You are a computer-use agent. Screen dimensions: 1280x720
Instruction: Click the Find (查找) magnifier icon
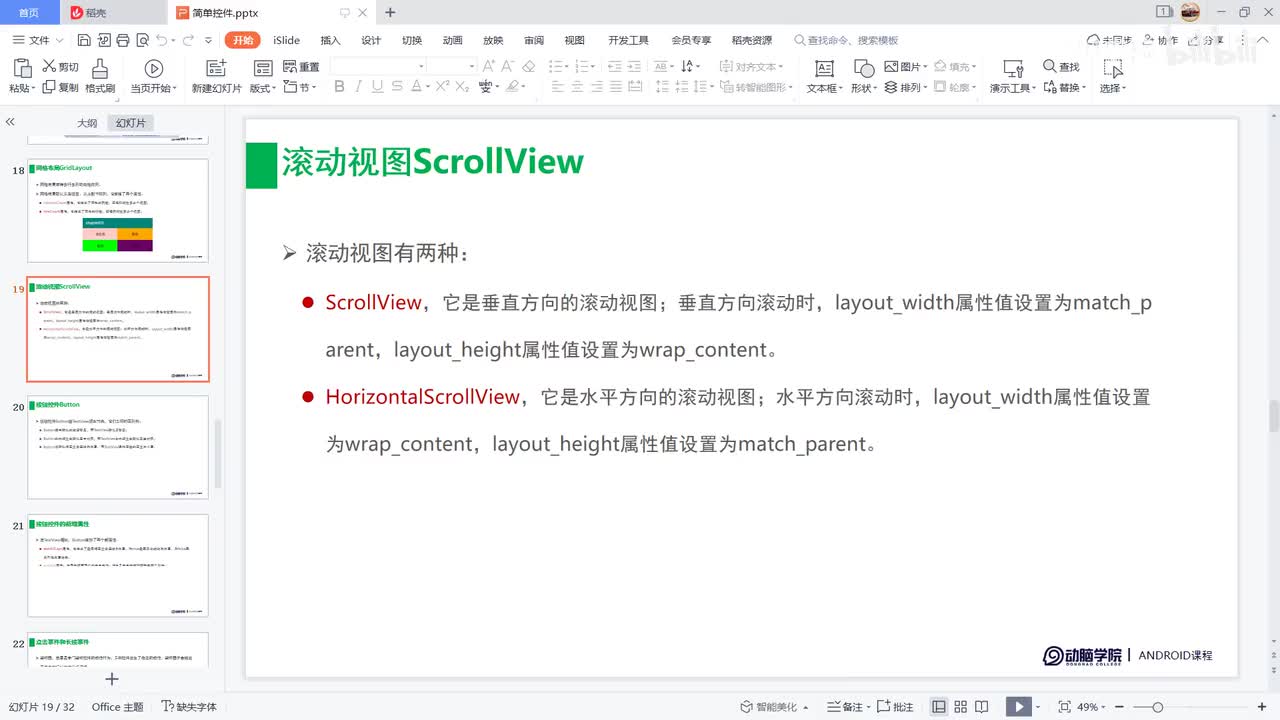[x=1050, y=66]
